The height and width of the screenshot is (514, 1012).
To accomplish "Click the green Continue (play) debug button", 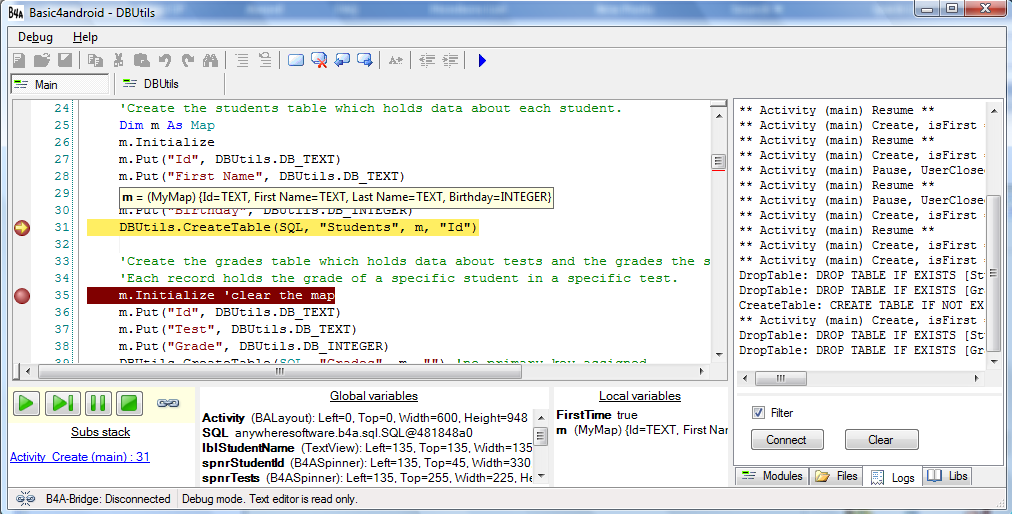I will click(27, 404).
